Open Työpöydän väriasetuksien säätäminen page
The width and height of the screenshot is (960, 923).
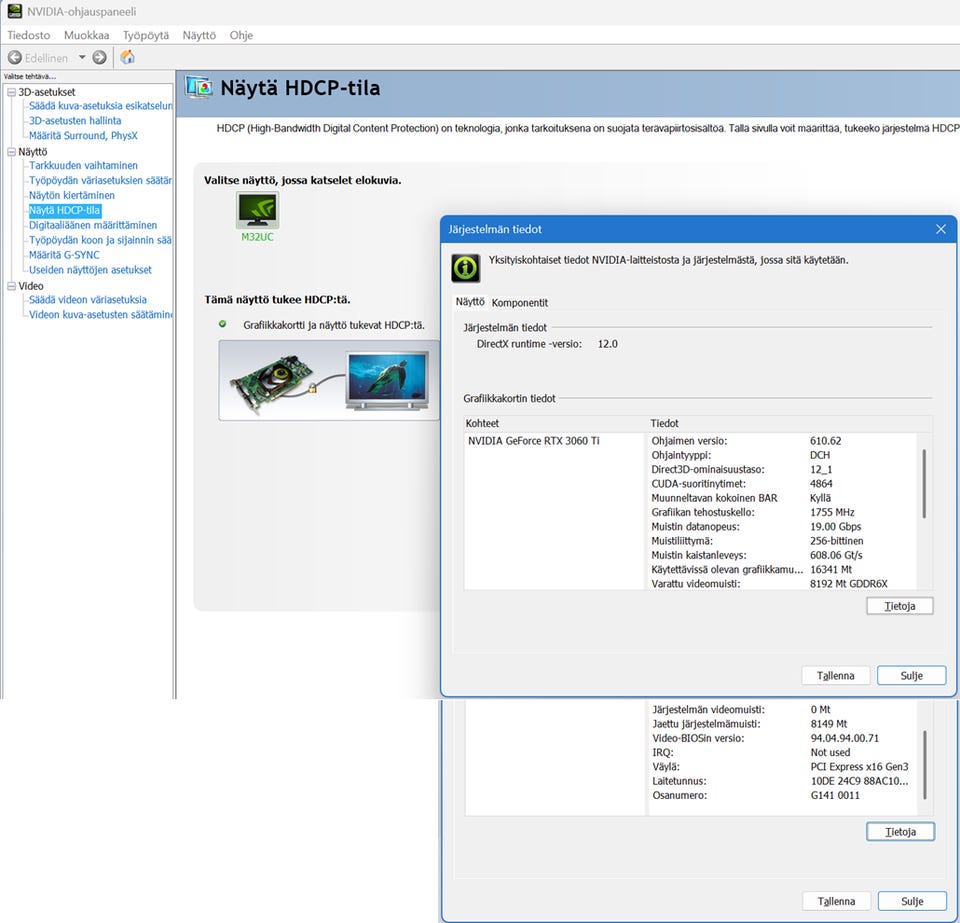point(100,180)
